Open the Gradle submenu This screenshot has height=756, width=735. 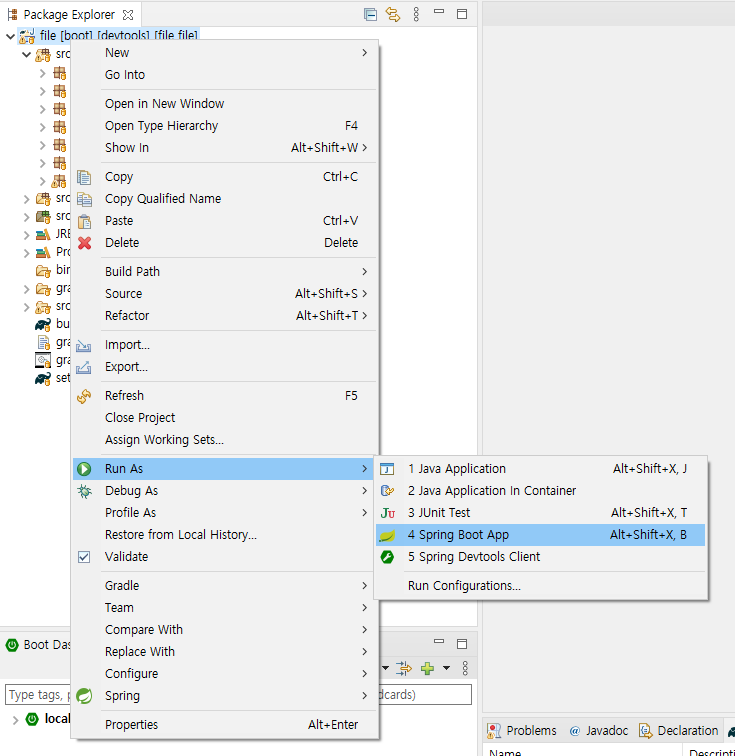click(225, 585)
